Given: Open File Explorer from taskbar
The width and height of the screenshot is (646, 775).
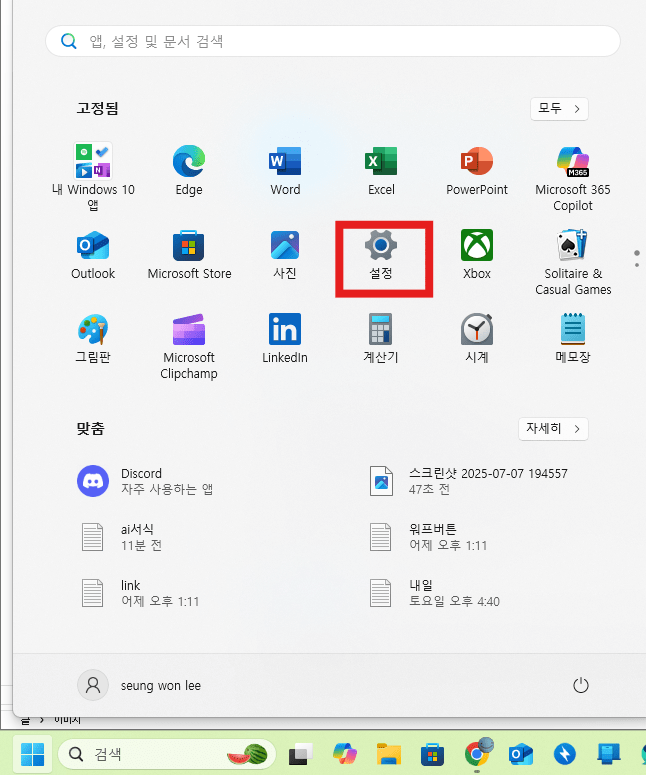Looking at the screenshot, I should (x=388, y=754).
